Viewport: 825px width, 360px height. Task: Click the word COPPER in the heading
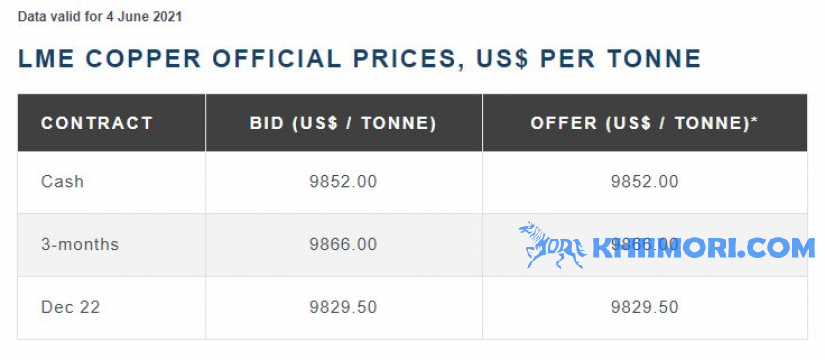[144, 58]
